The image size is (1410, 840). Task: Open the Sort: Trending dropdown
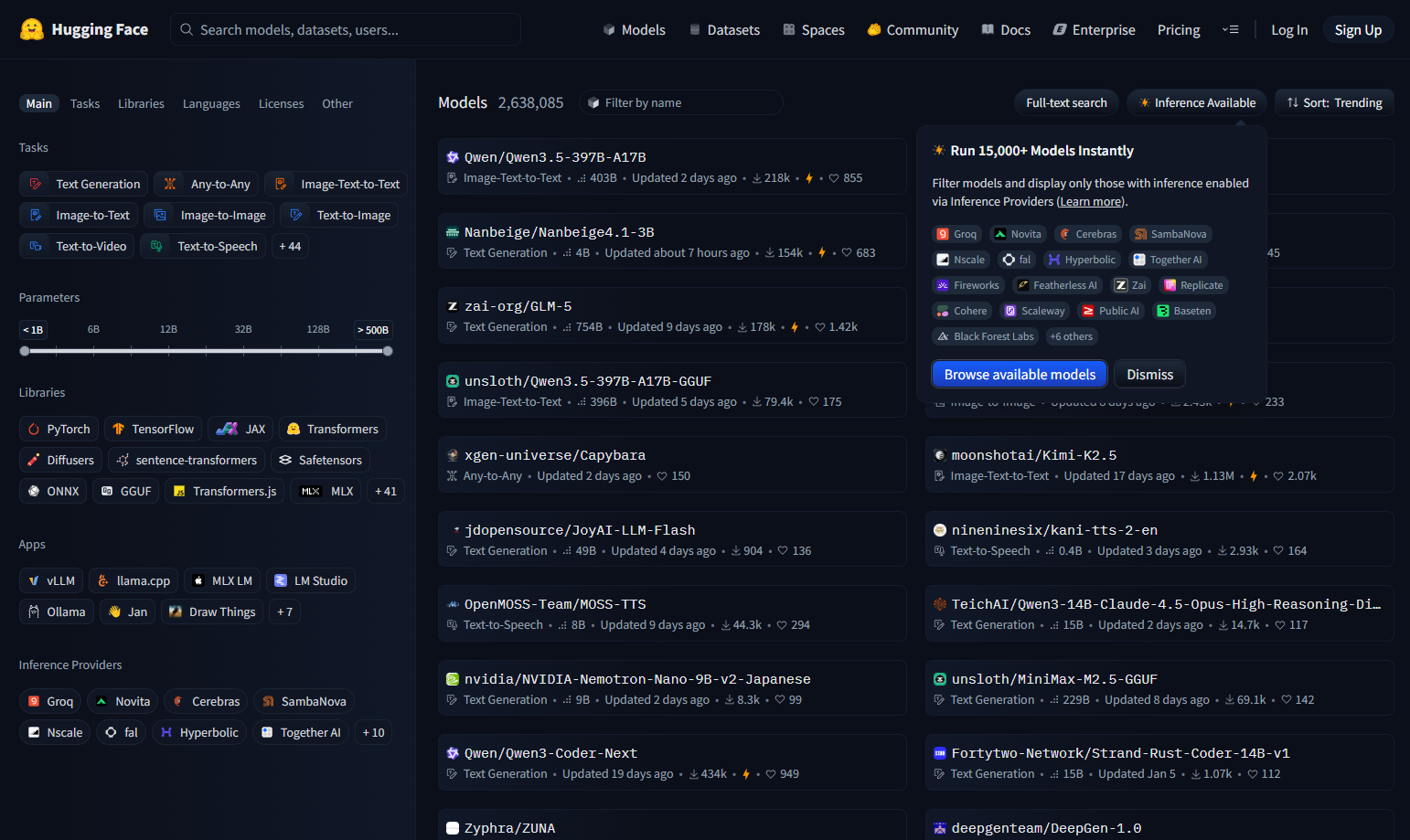[1334, 102]
